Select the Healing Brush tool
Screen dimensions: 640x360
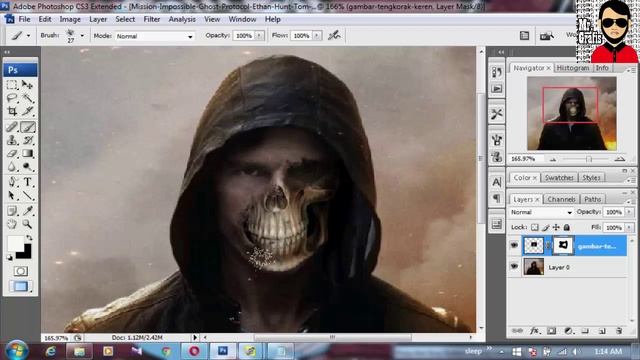tap(12, 127)
